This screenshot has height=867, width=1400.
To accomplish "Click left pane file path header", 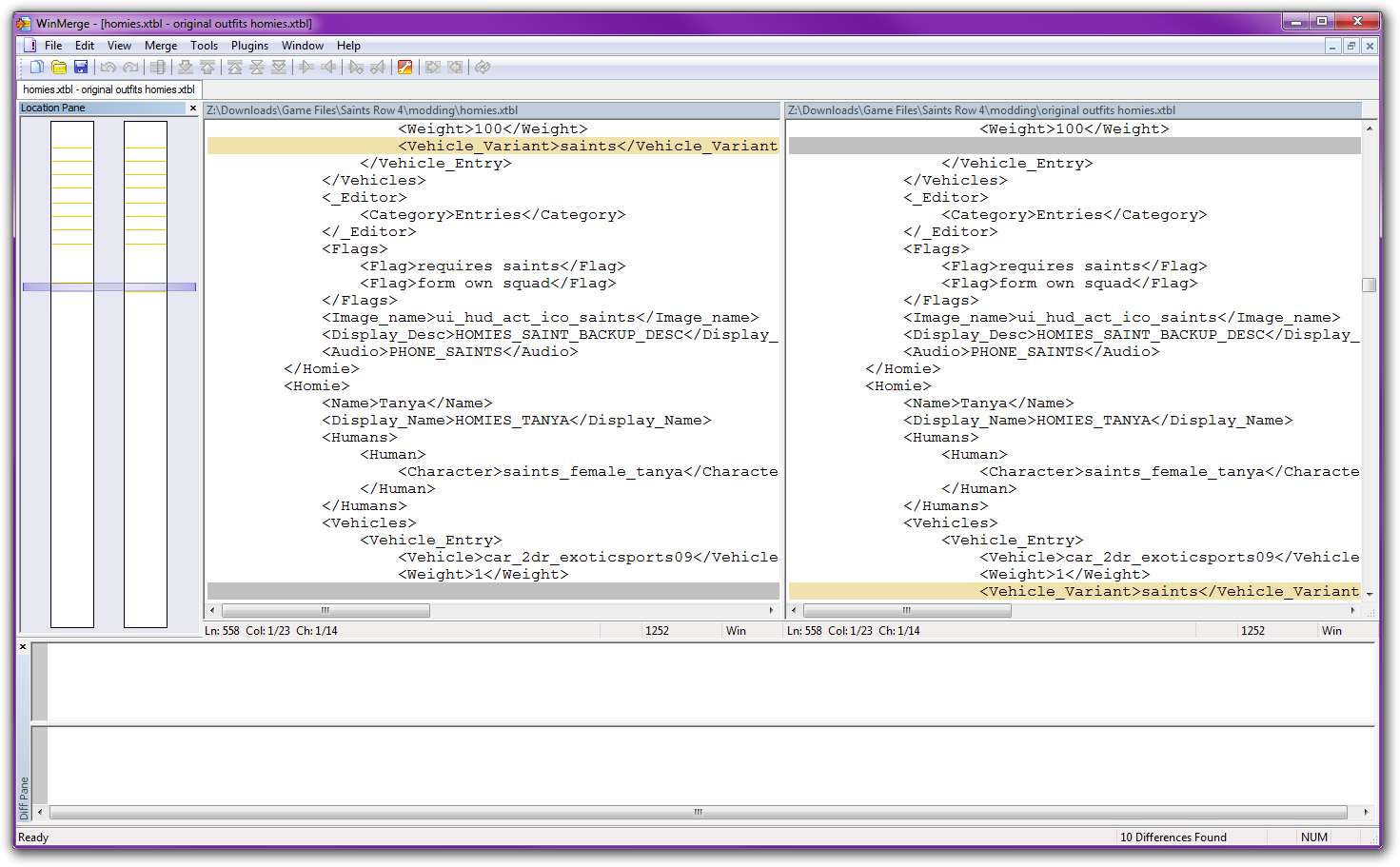I will coord(492,110).
